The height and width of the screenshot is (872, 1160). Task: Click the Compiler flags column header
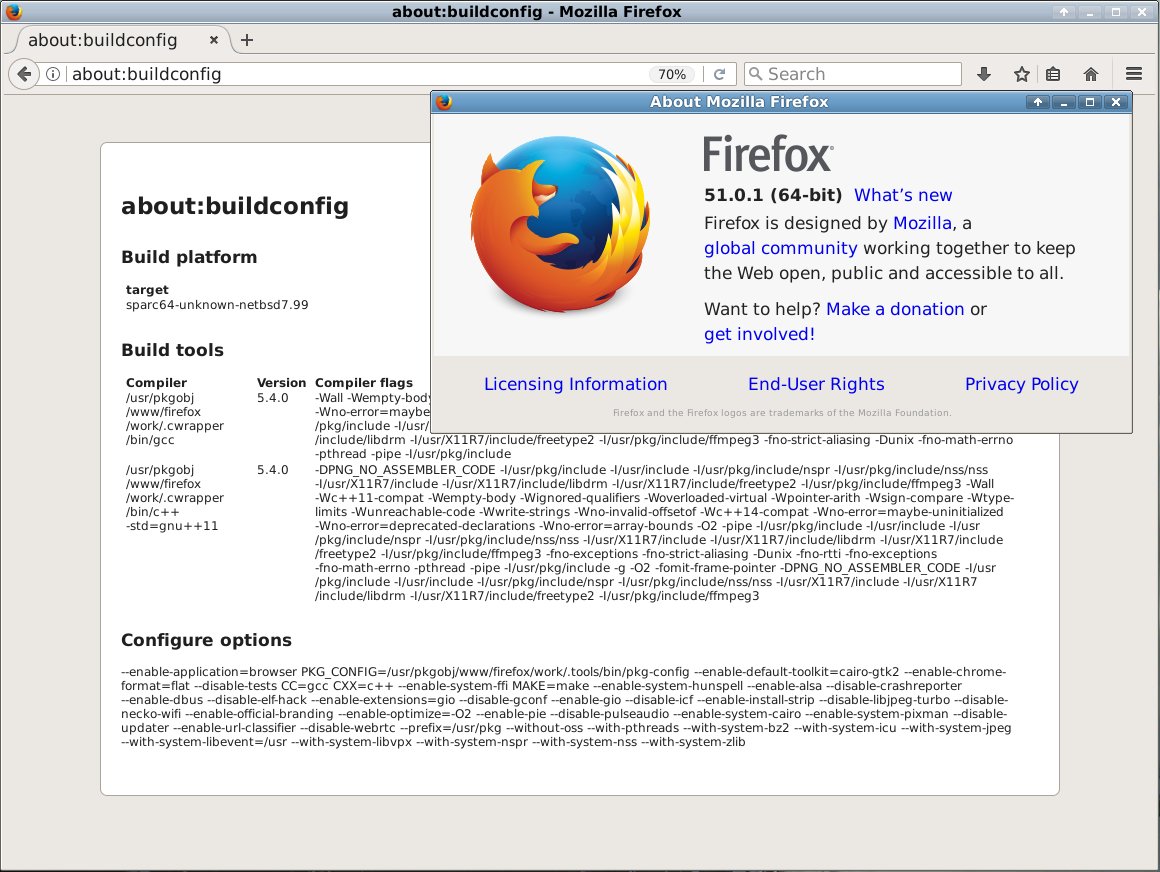pos(364,383)
